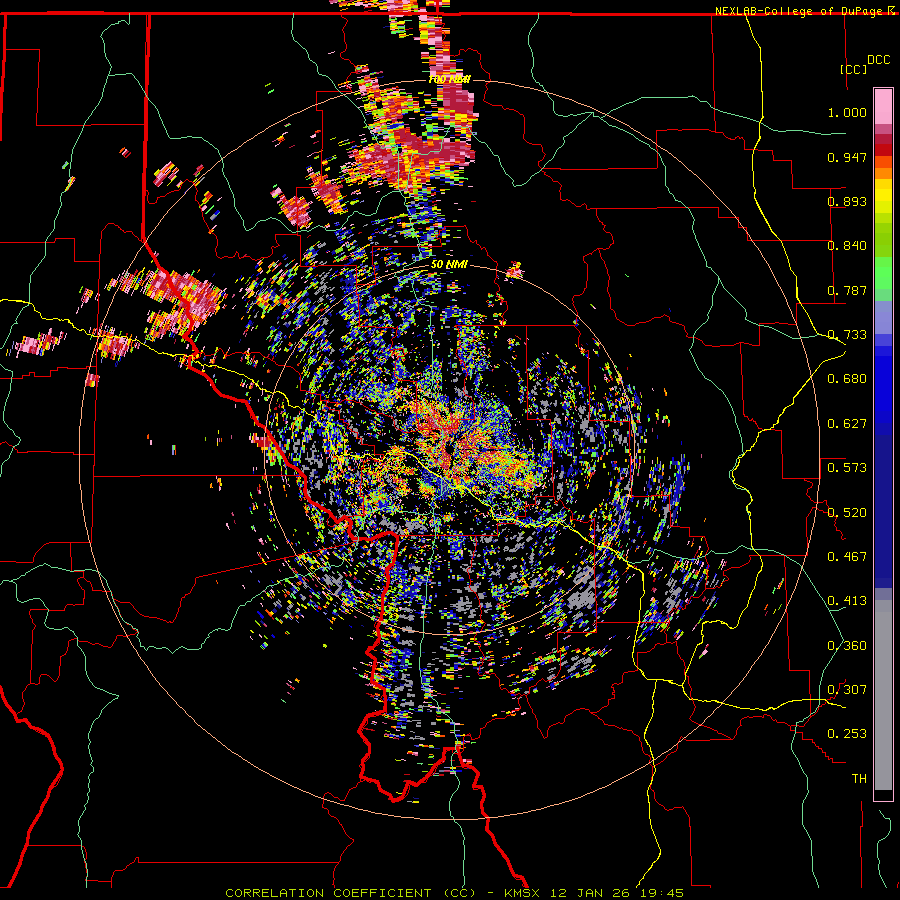This screenshot has height=900, width=900.
Task: Click the 50 NMI range ring label
Action: pyautogui.click(x=449, y=265)
